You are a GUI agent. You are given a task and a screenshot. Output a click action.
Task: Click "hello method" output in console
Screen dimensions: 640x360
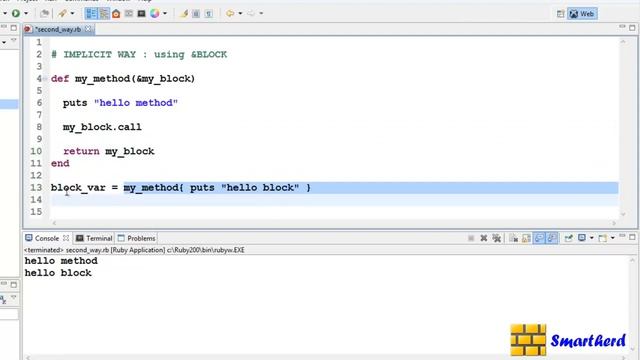point(61,260)
